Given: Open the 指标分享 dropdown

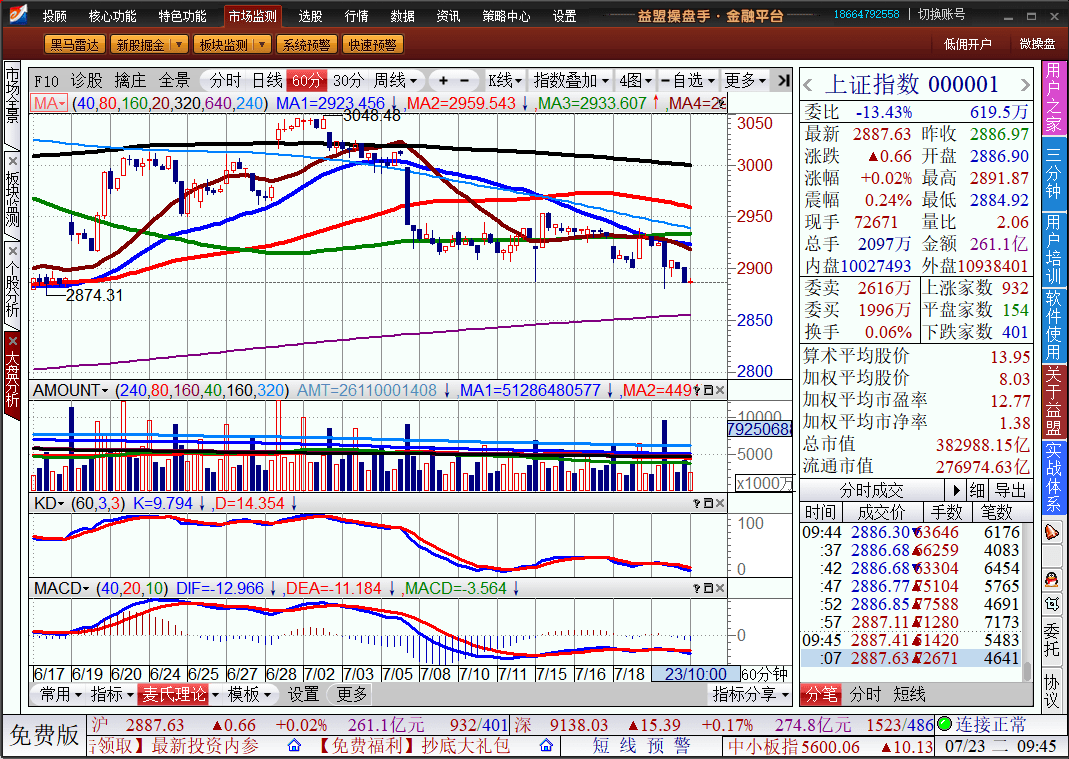Looking at the screenshot, I should (751, 694).
